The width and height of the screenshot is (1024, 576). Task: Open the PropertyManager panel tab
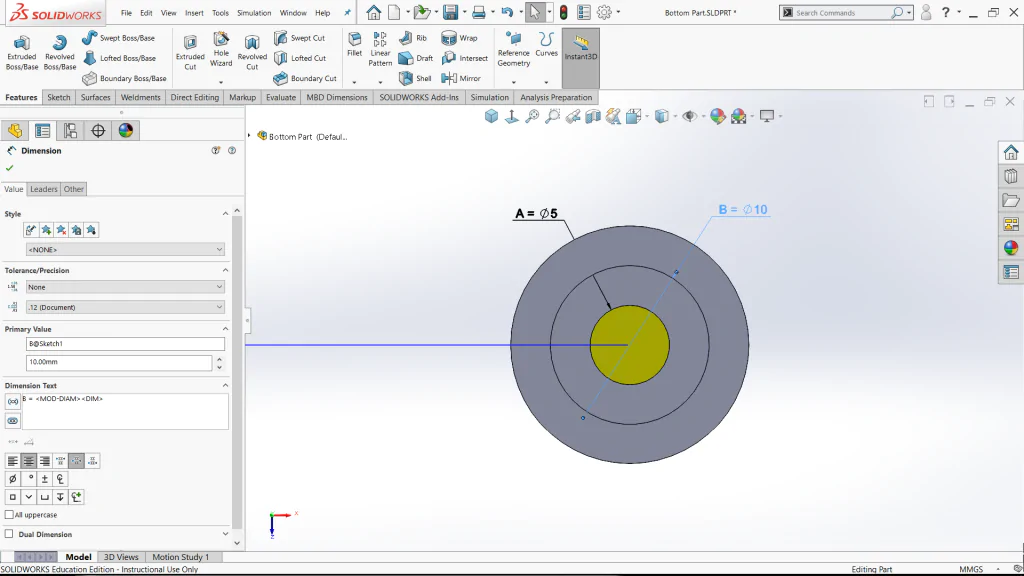(42, 131)
